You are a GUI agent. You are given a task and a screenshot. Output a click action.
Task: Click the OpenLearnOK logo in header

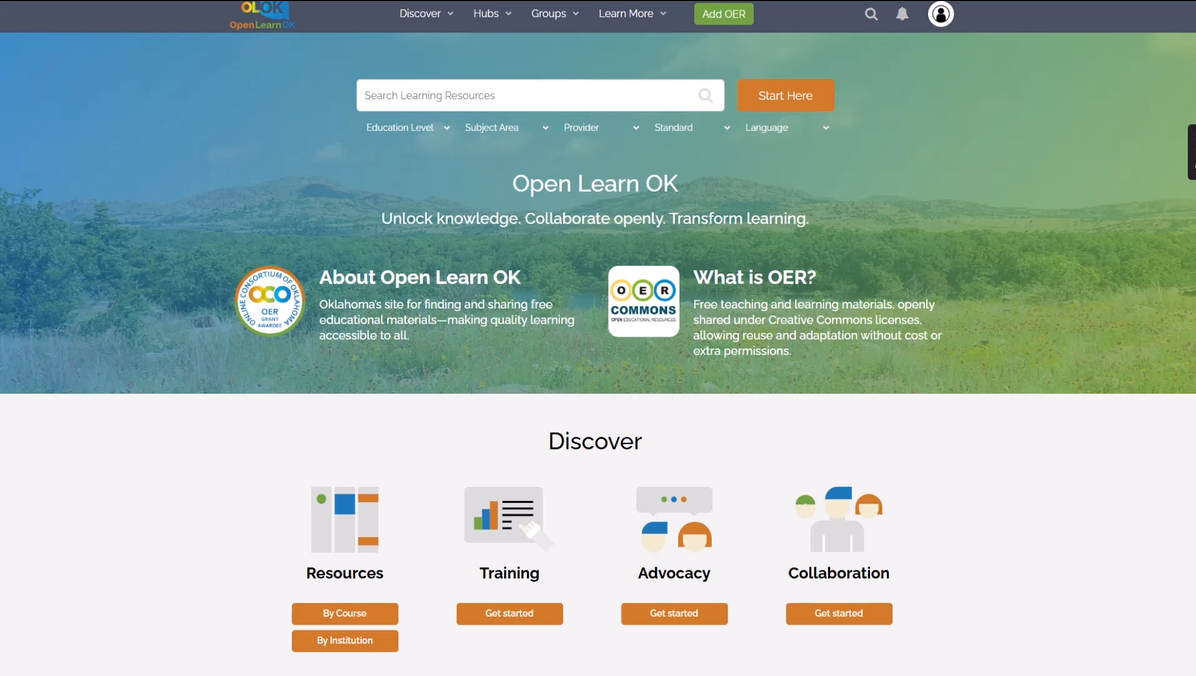pyautogui.click(x=262, y=15)
